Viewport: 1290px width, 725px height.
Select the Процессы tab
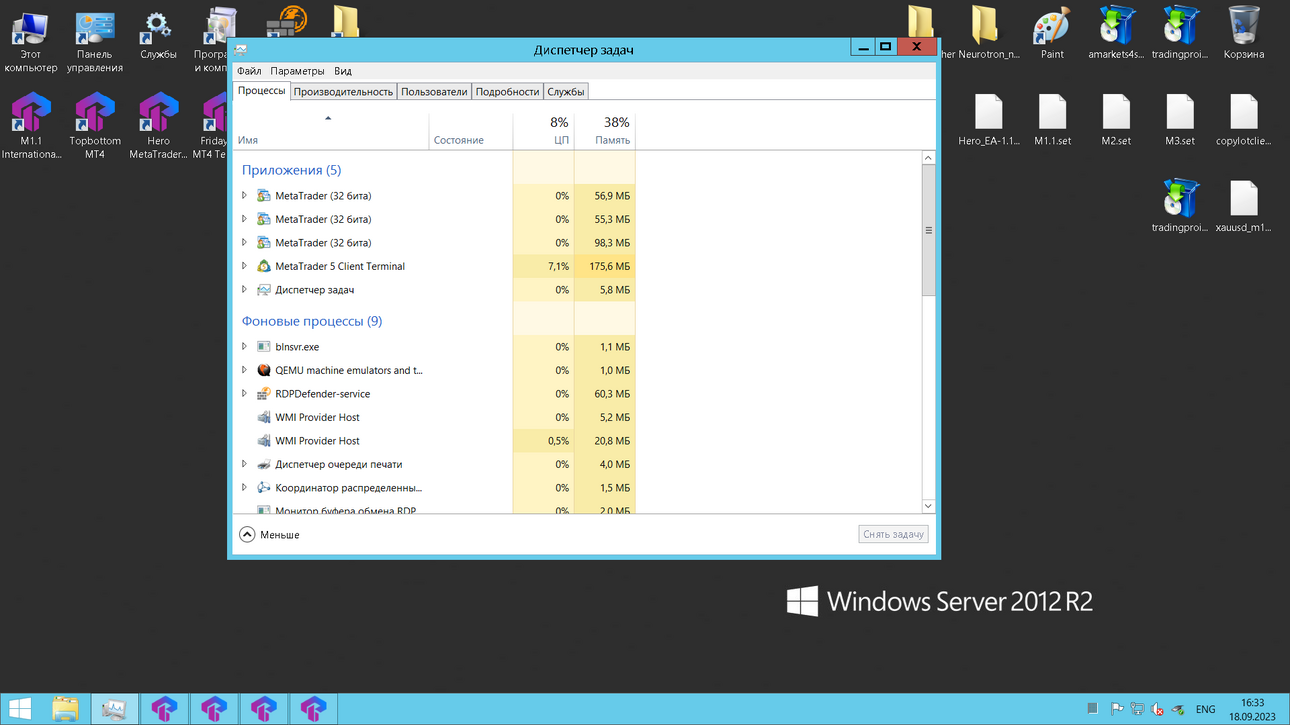[x=261, y=91]
